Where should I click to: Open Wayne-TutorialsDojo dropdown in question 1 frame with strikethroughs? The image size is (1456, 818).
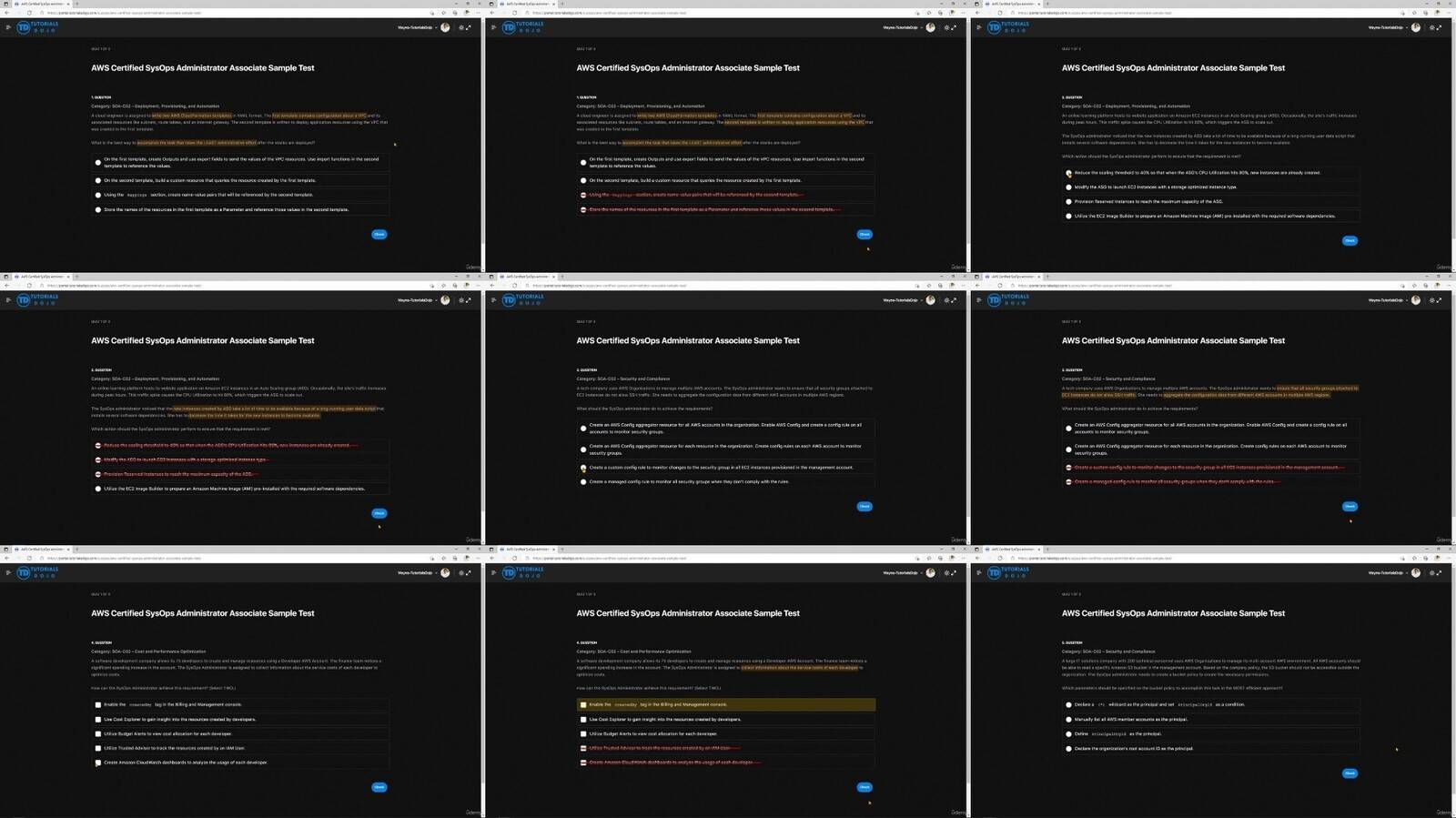tap(902, 27)
